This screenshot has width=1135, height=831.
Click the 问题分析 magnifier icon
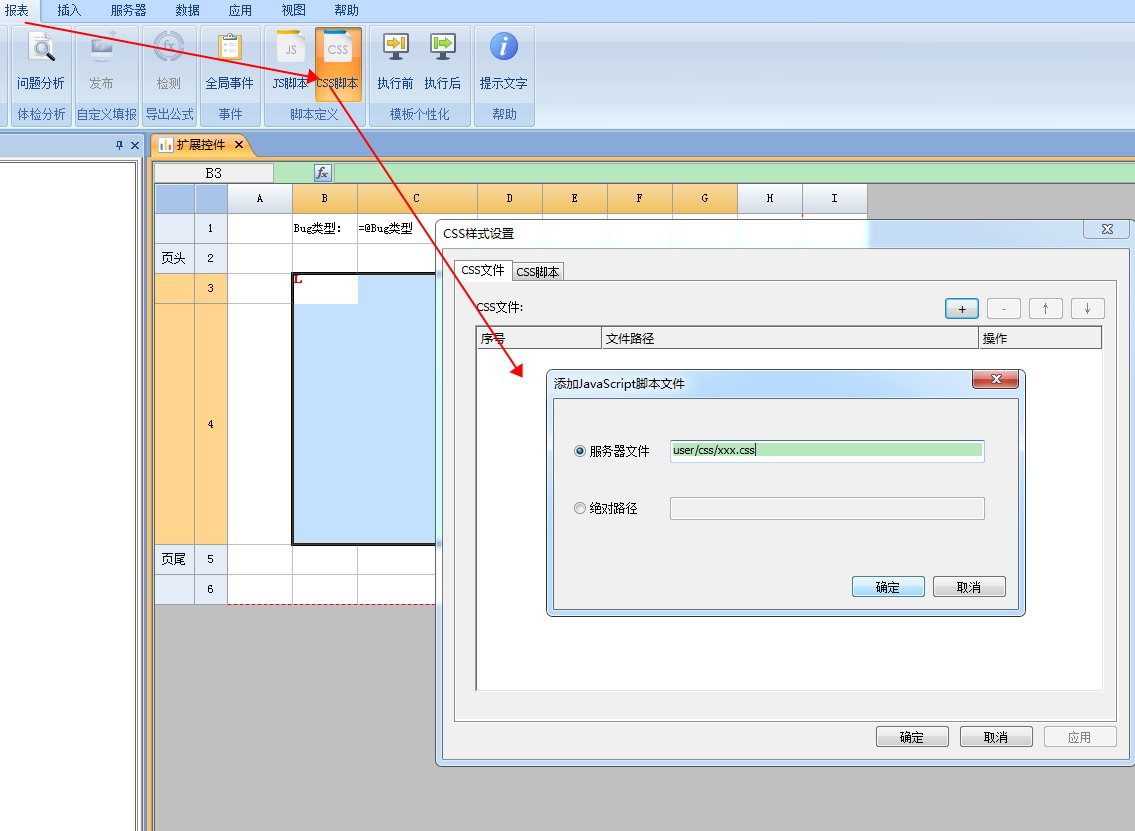(40, 49)
